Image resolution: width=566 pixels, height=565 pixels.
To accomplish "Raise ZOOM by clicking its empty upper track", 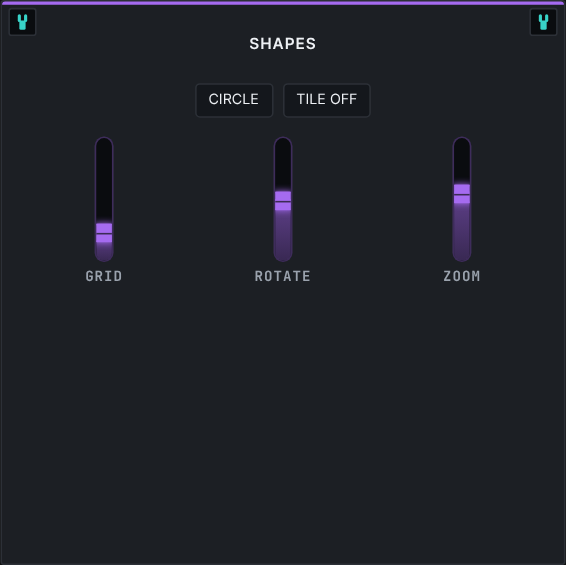I will pyautogui.click(x=462, y=161).
